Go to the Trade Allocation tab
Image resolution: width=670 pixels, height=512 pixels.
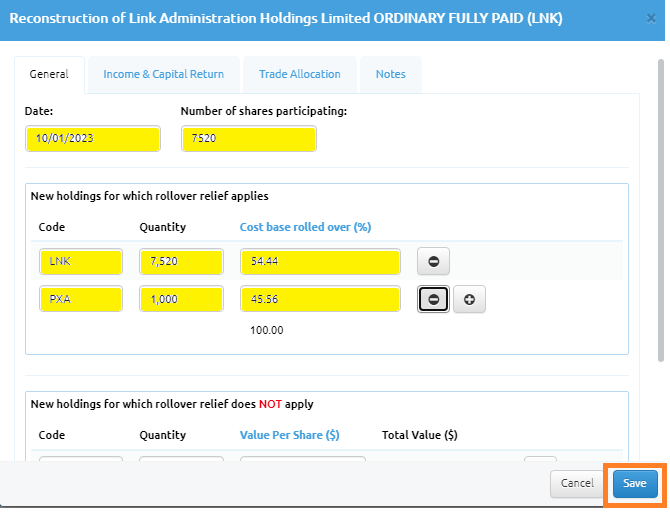[x=299, y=74]
